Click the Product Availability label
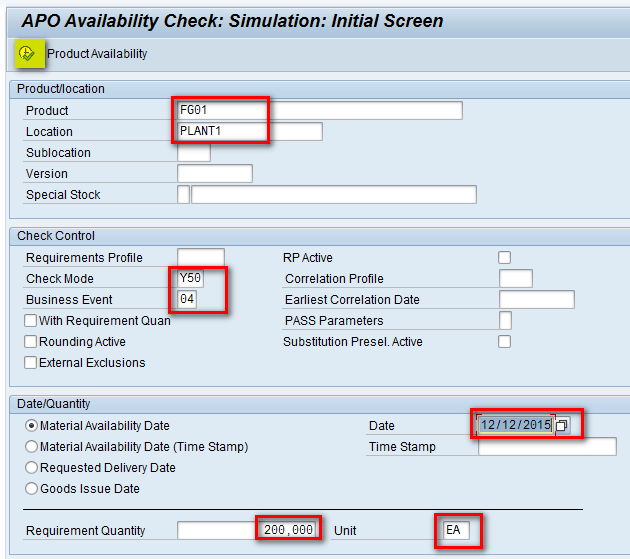The height and width of the screenshot is (559, 630). pos(97,53)
